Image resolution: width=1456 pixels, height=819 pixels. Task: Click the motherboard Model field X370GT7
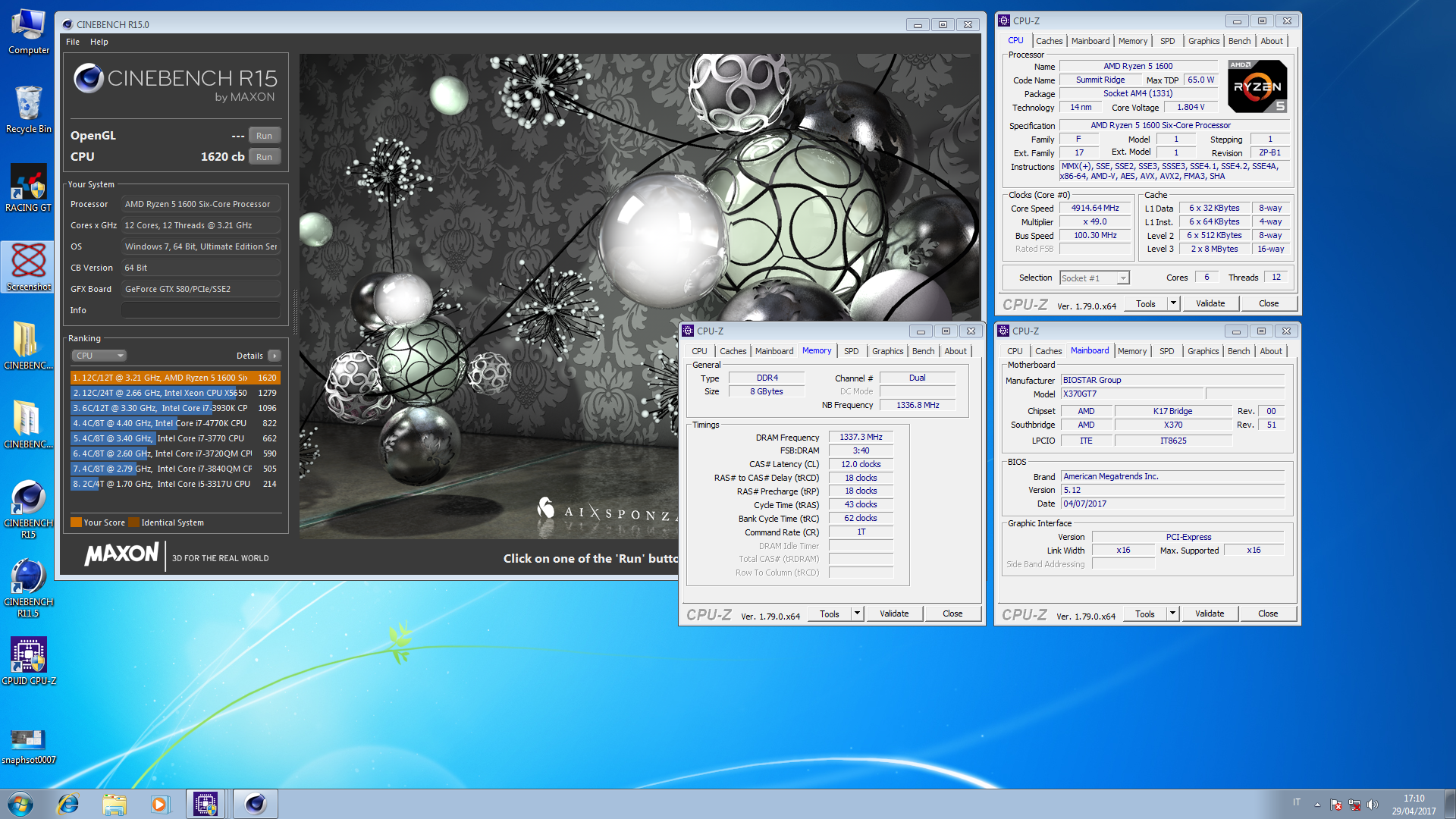(x=1131, y=394)
